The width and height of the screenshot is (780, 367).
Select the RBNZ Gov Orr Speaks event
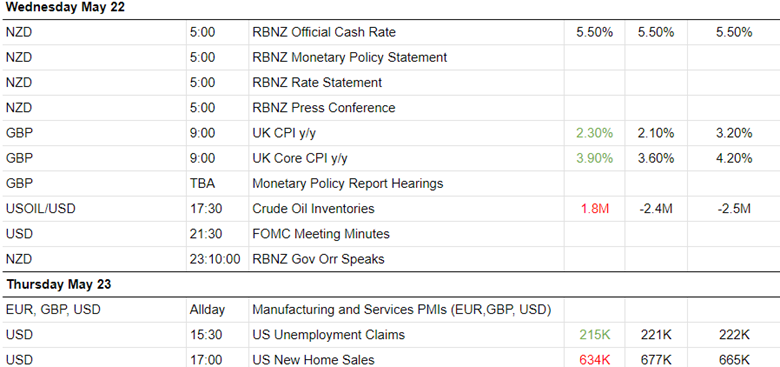tap(318, 259)
